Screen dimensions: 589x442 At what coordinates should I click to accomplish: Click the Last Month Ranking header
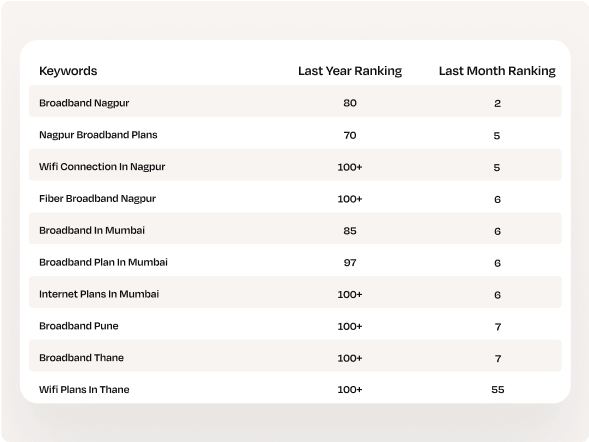[497, 71]
